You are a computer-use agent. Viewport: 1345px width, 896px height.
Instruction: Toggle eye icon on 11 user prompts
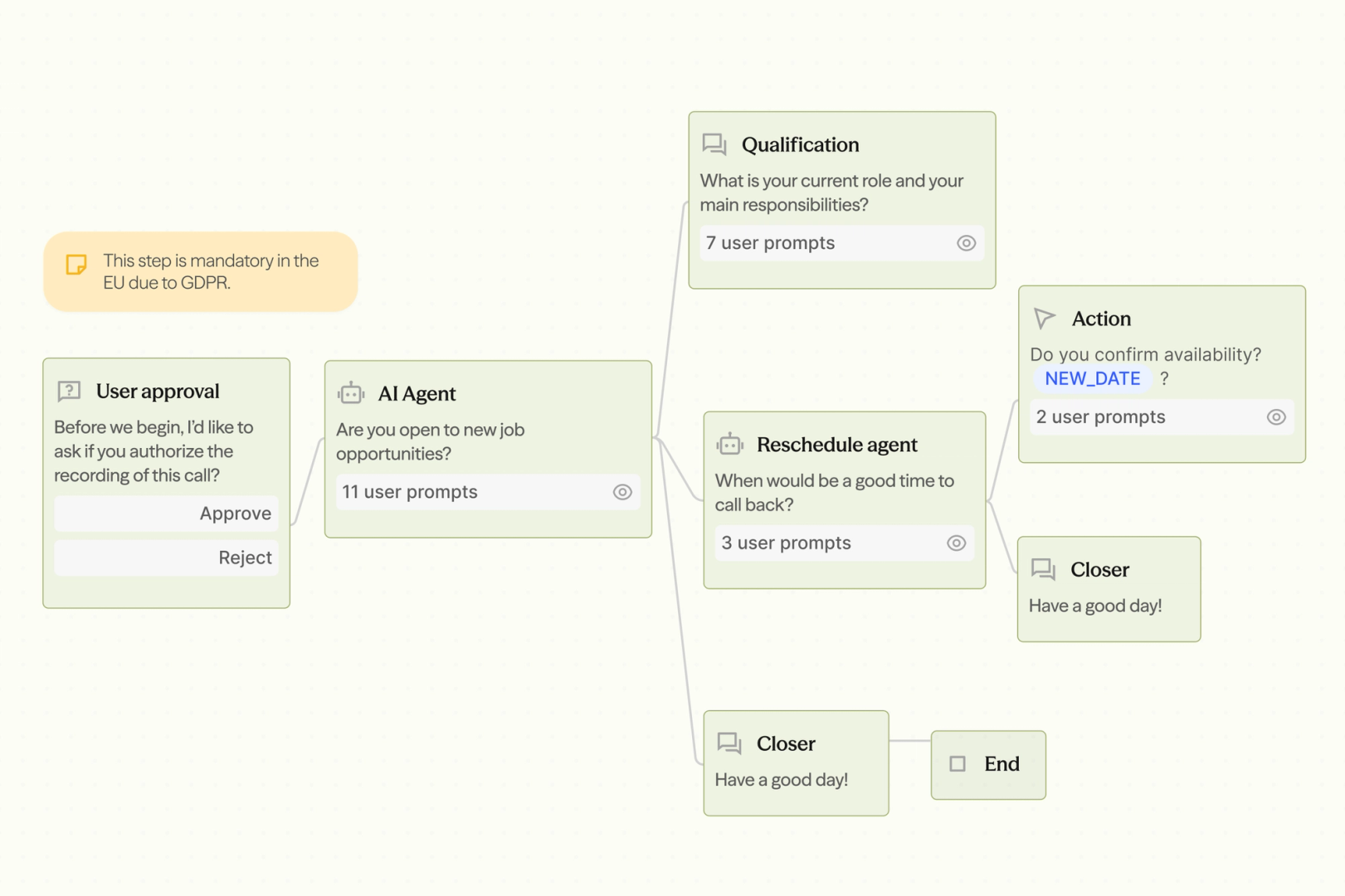coord(622,492)
